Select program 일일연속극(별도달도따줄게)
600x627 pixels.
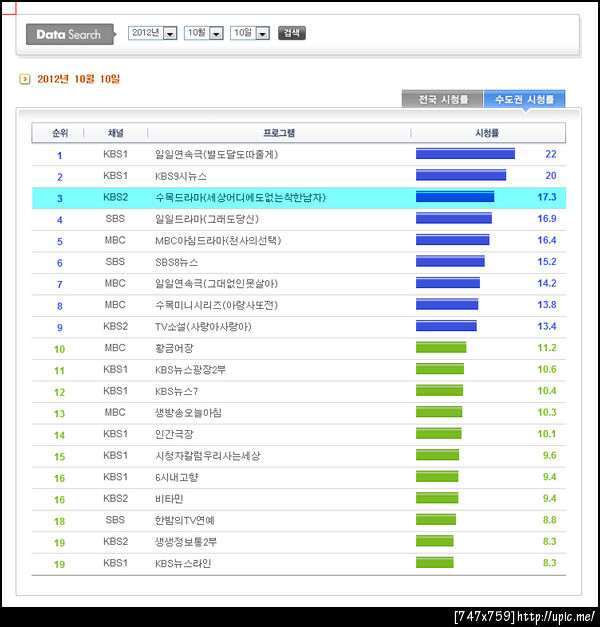pyautogui.click(x=216, y=154)
